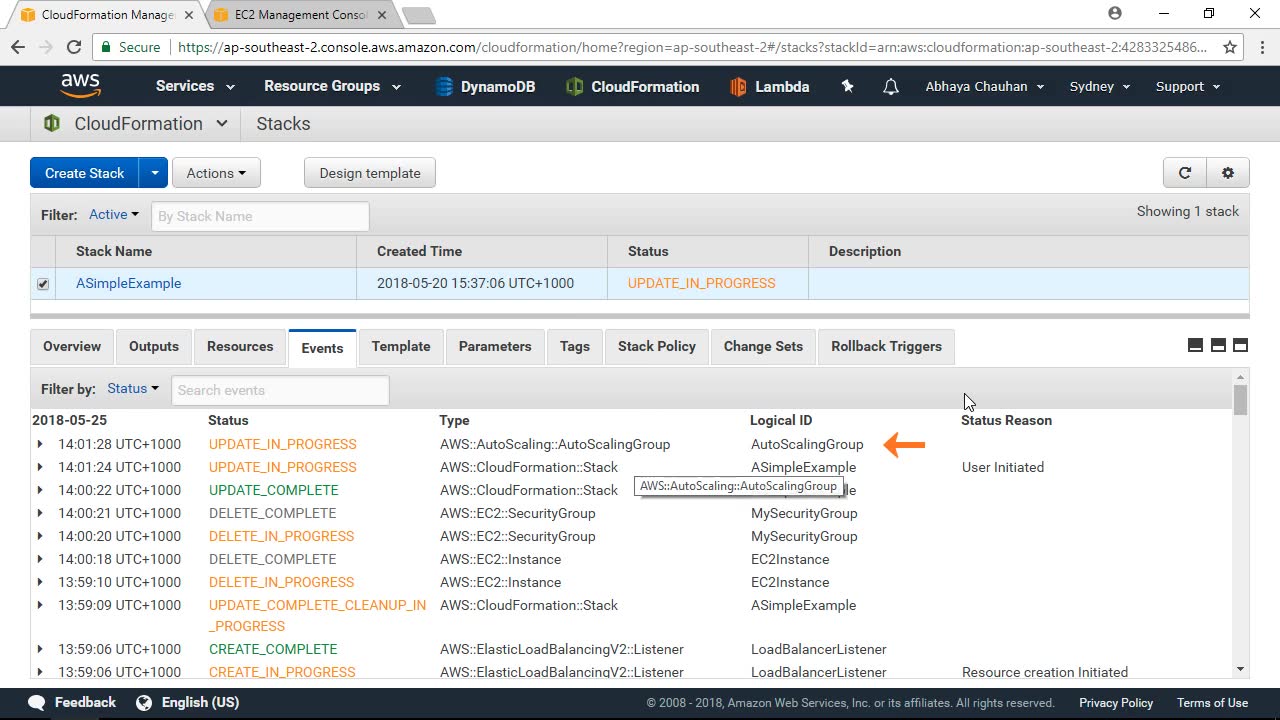1280x720 pixels.
Task: Reload the browser page
Action: tap(74, 47)
